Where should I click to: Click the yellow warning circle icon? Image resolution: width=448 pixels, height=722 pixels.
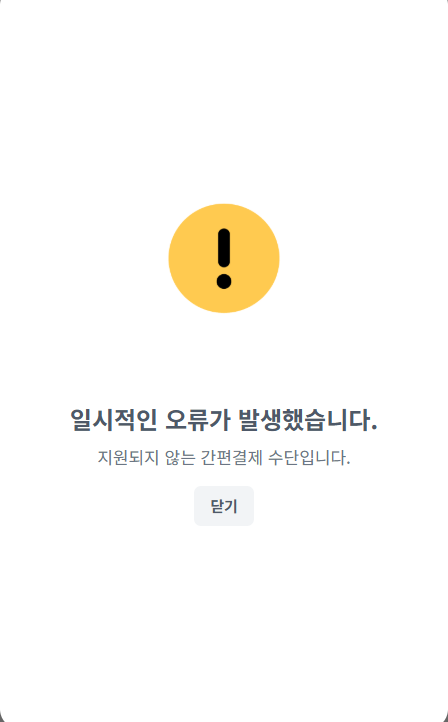pos(224,258)
